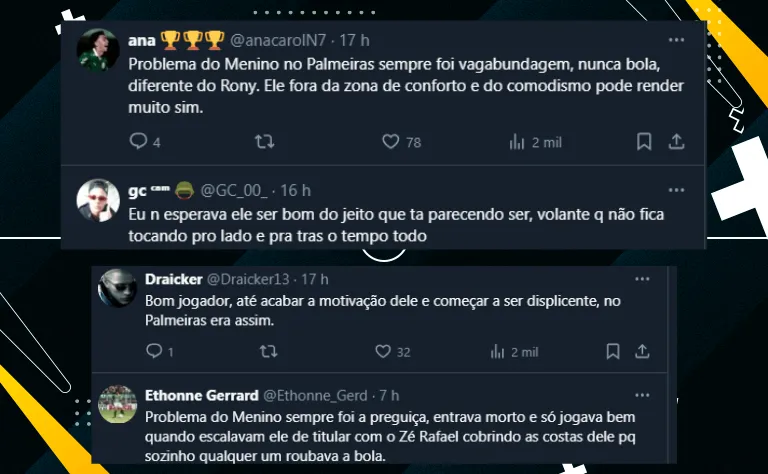
Task: Retweet Draicker's tweet
Action: coord(268,351)
